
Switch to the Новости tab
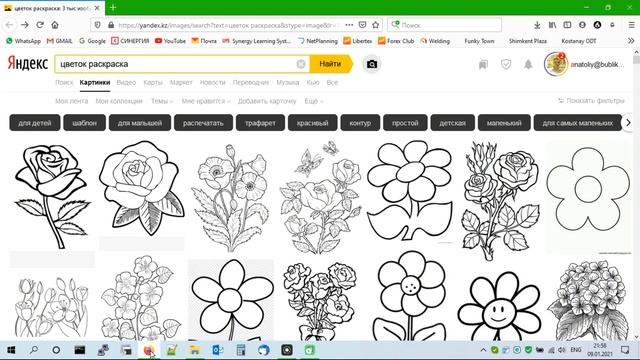point(213,82)
